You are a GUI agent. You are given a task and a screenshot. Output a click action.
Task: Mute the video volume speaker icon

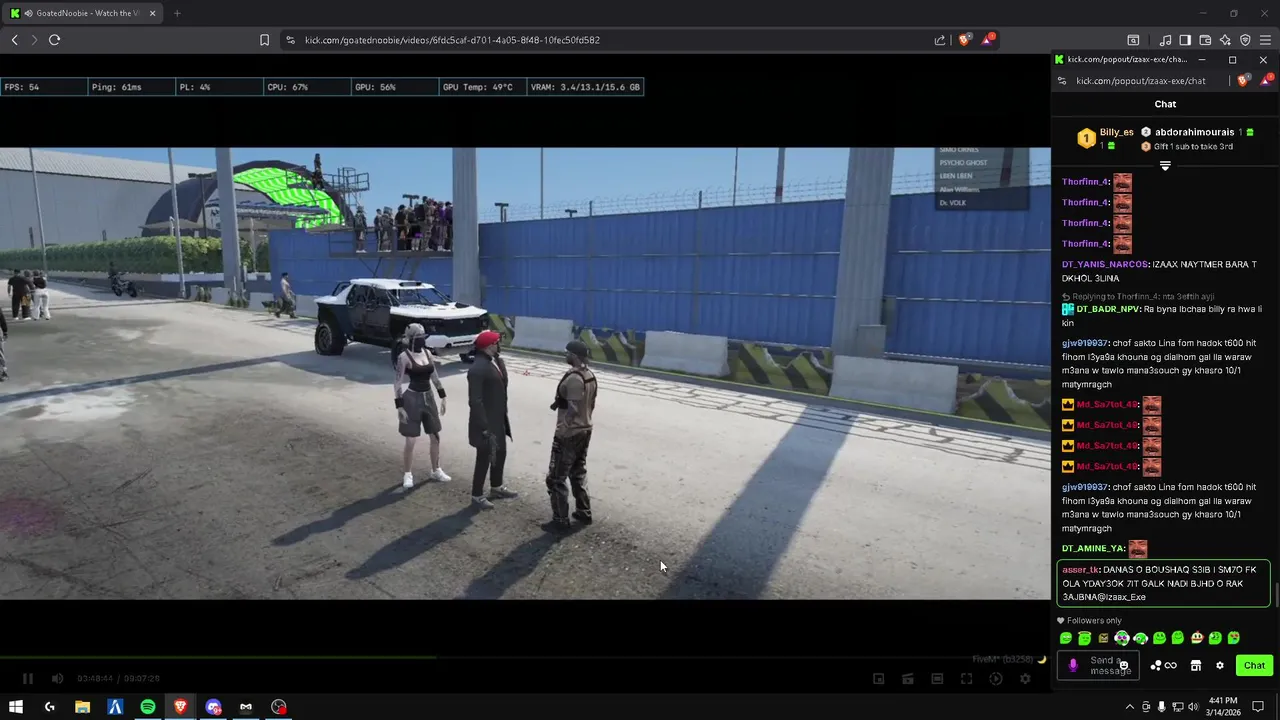[x=57, y=678]
